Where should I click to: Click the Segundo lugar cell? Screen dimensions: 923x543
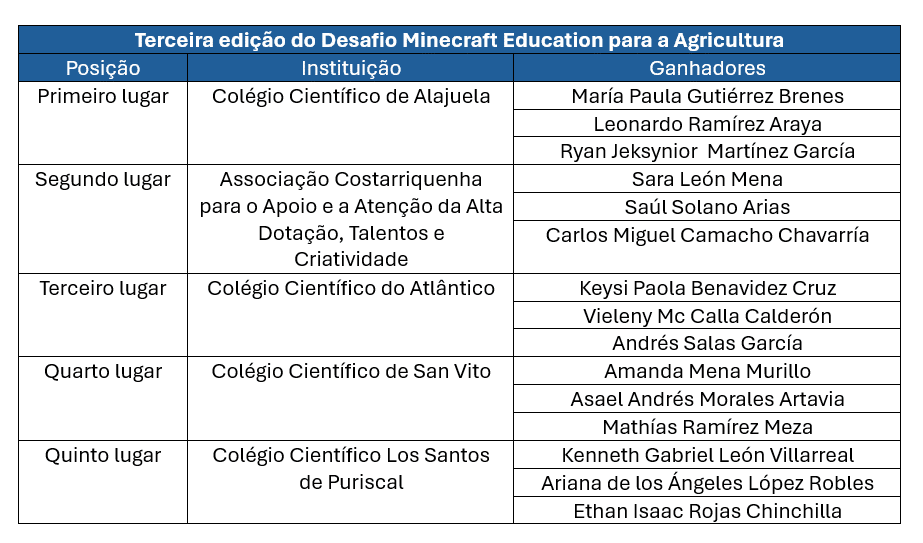tap(103, 219)
